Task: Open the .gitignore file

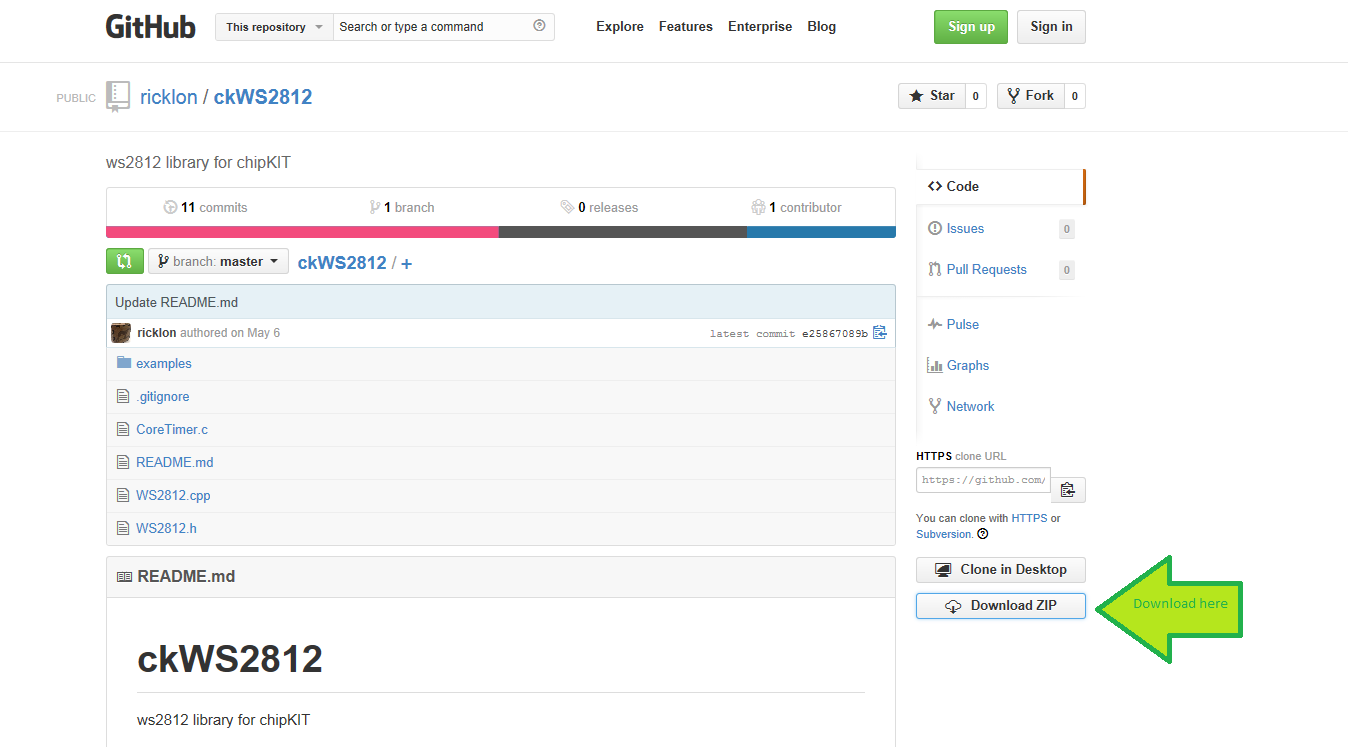Action: tap(163, 397)
